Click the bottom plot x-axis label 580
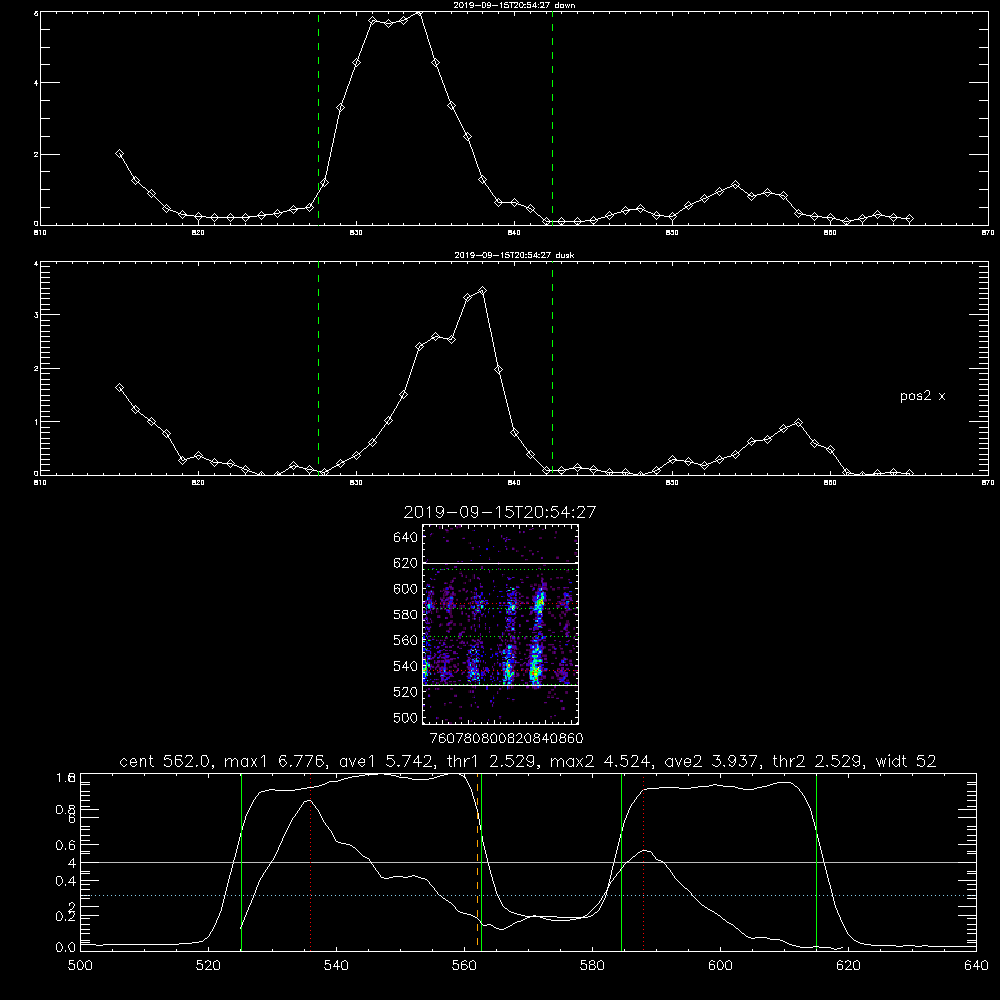 [x=592, y=966]
